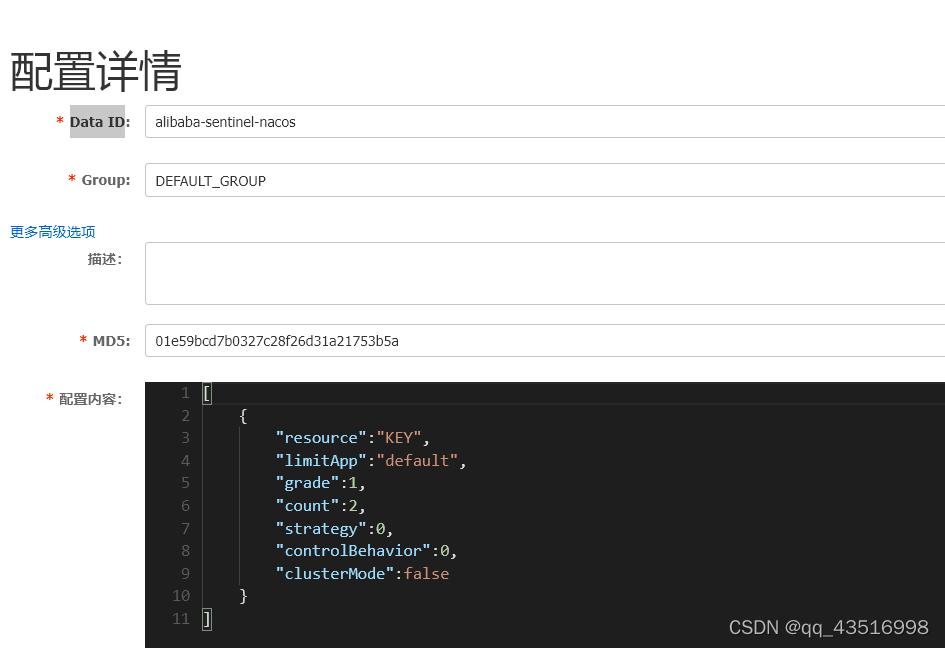The height and width of the screenshot is (648, 945).
Task: Click the "grade":1 code line
Action: (x=320, y=483)
